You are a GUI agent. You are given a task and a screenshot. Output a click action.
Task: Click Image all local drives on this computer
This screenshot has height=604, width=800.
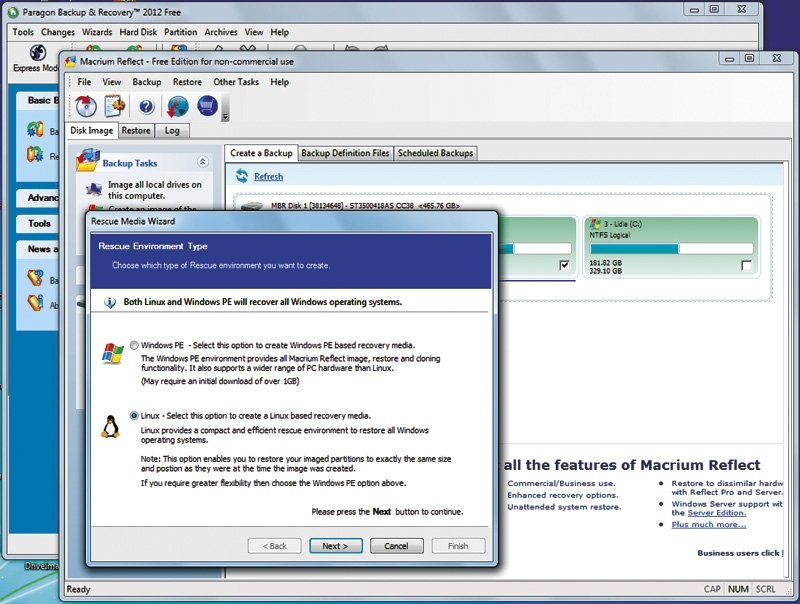[x=155, y=190]
